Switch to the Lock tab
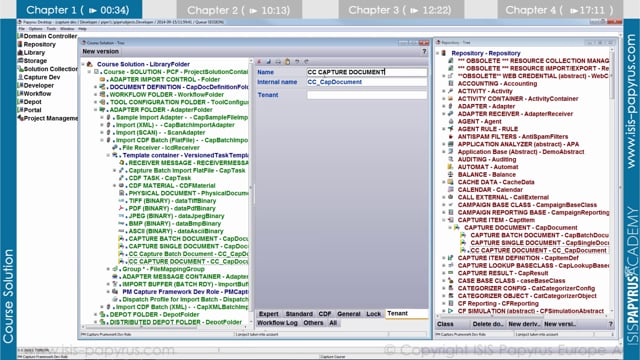640x360 pixels. click(x=373, y=313)
